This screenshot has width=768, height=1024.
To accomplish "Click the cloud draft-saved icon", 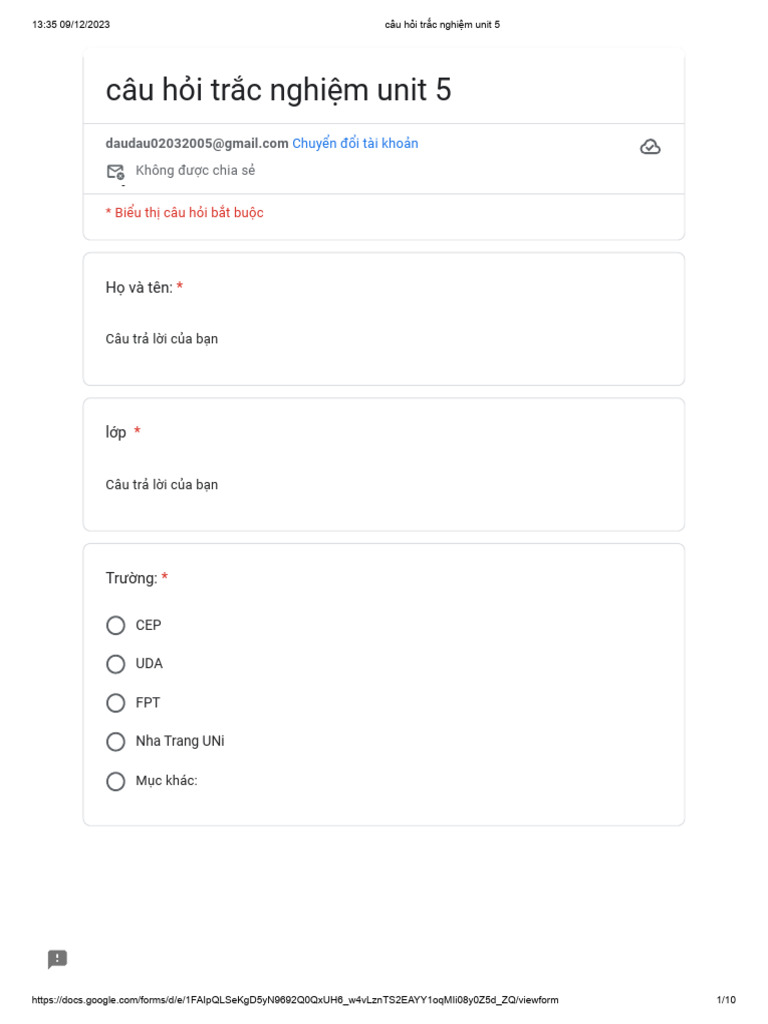I will point(650,147).
